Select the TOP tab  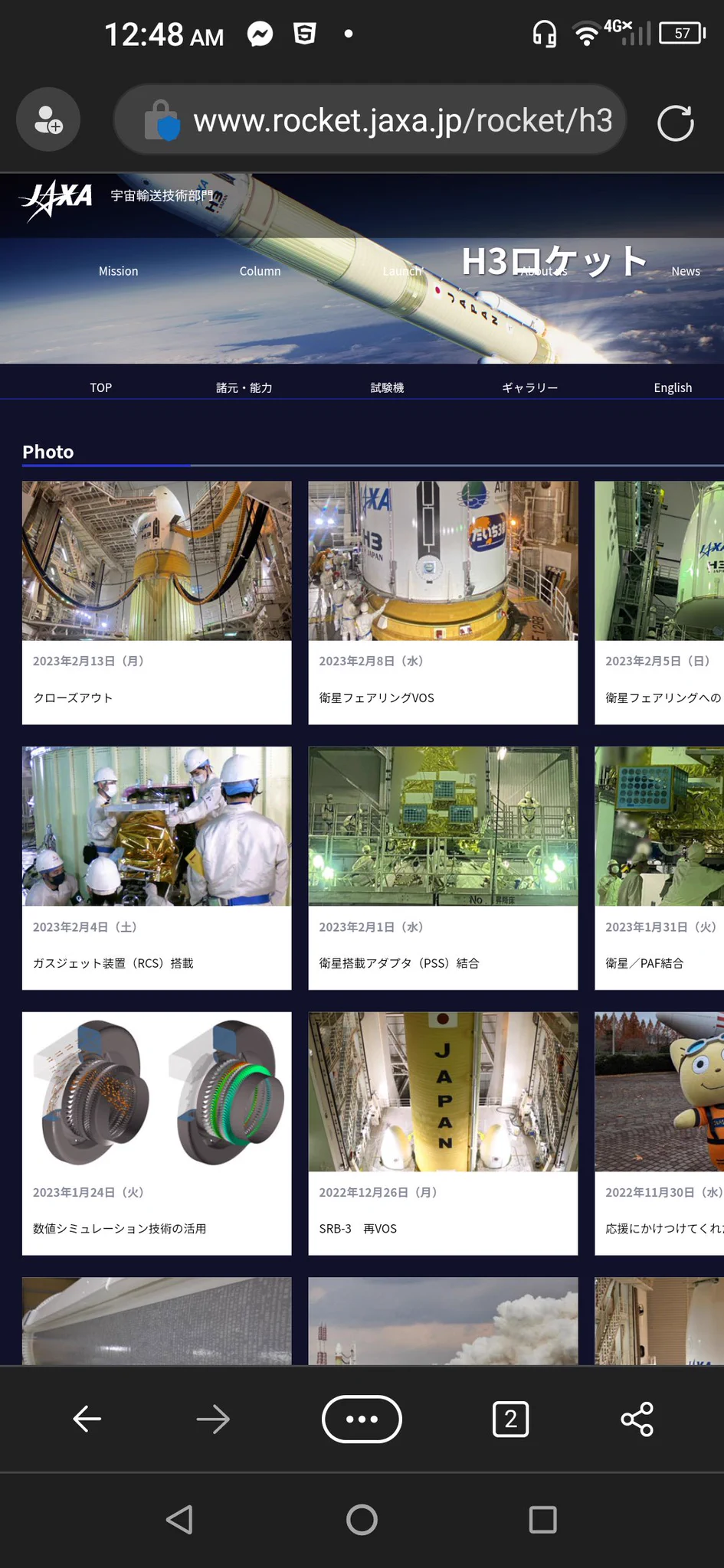pyautogui.click(x=100, y=387)
